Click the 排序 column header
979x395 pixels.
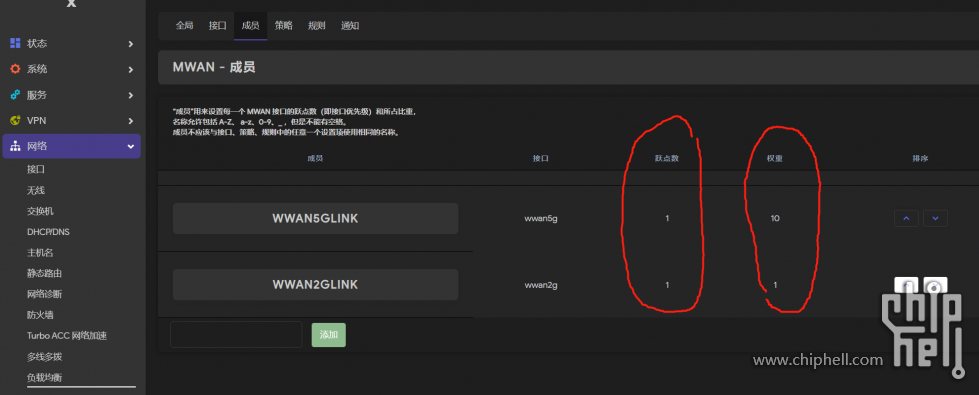point(920,158)
